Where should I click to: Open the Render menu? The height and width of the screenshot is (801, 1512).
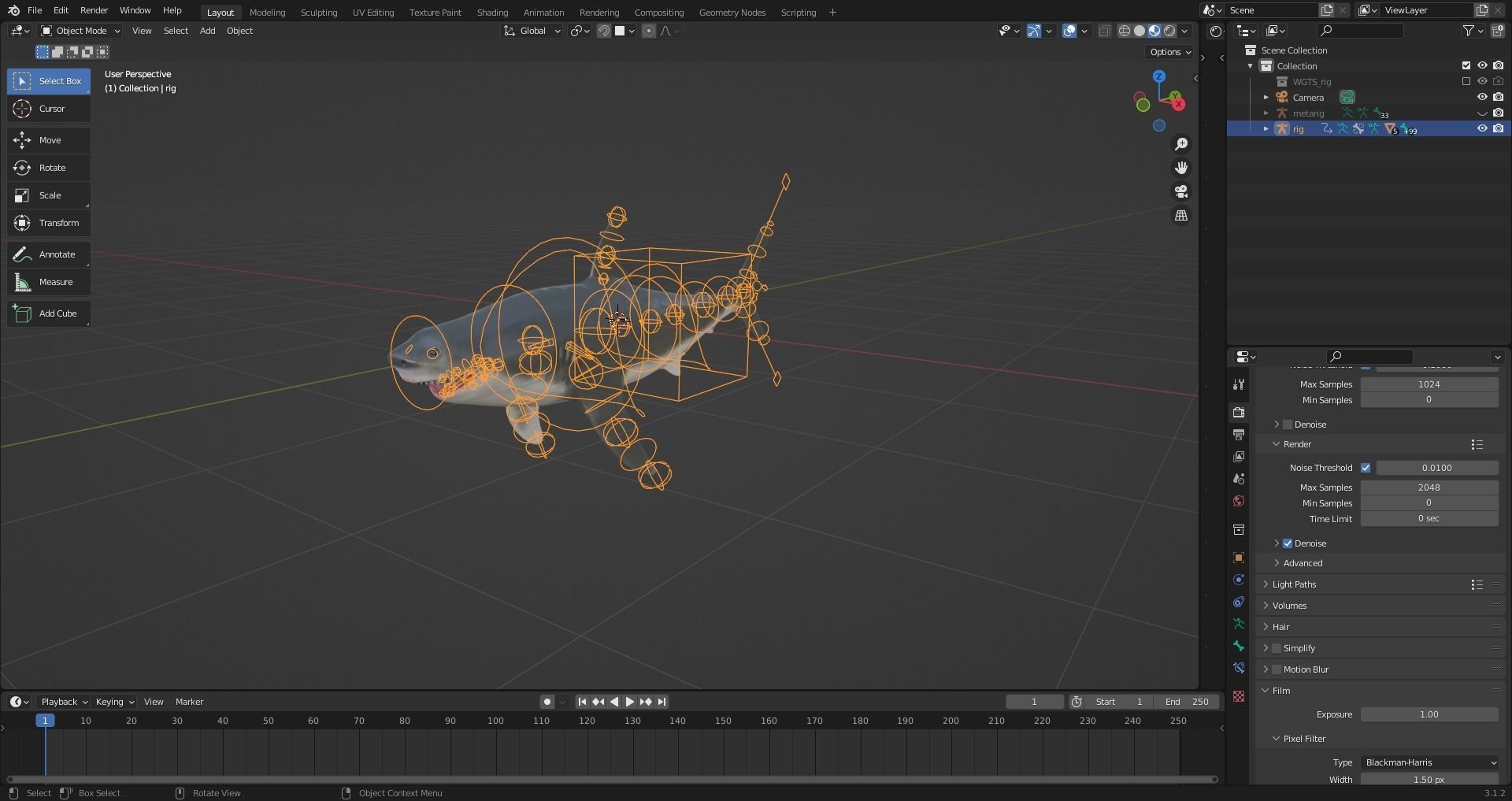point(94,10)
